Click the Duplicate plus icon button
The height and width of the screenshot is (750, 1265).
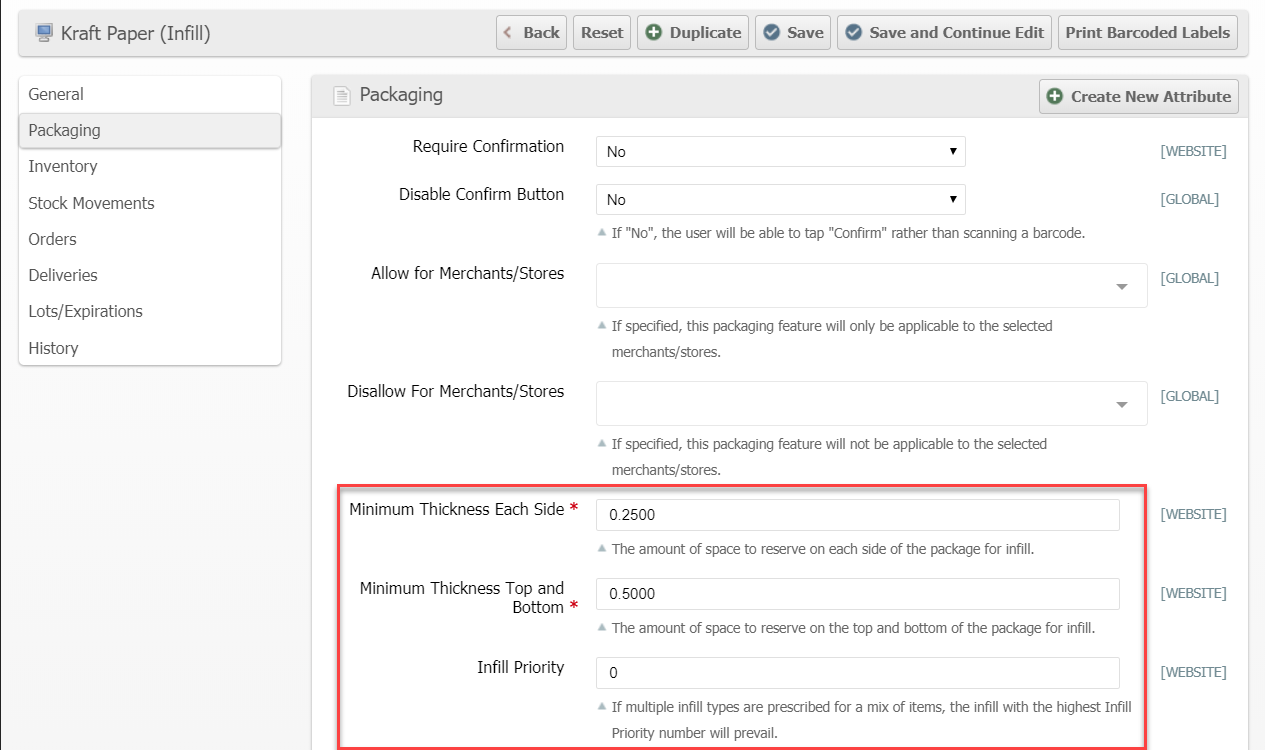[x=694, y=32]
